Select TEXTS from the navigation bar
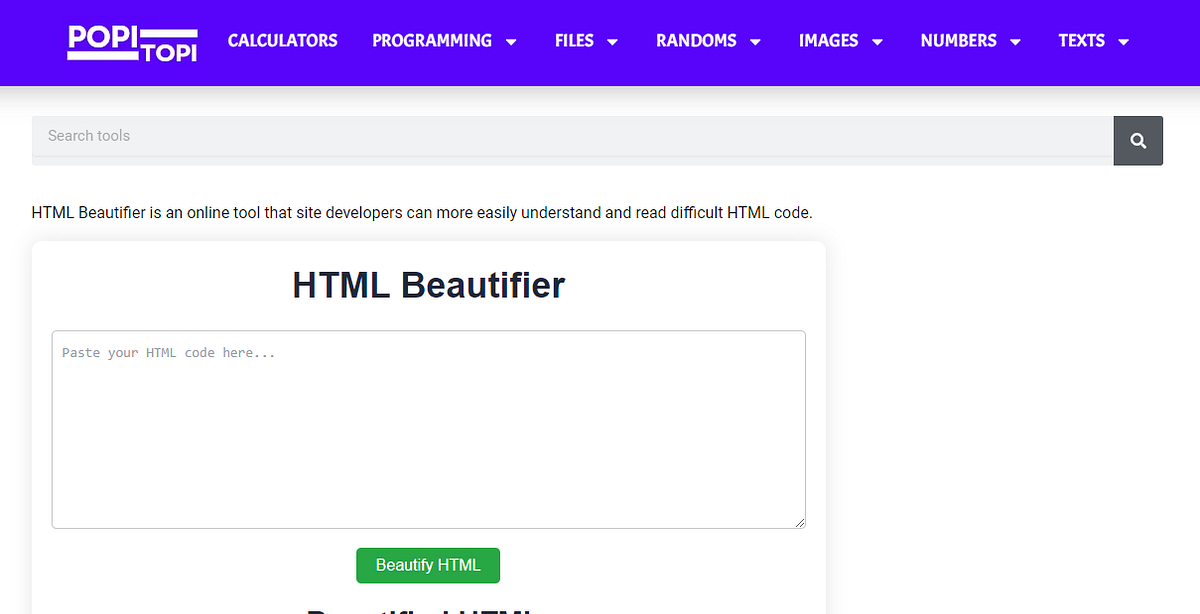Viewport: 1200px width, 614px height. click(1081, 41)
